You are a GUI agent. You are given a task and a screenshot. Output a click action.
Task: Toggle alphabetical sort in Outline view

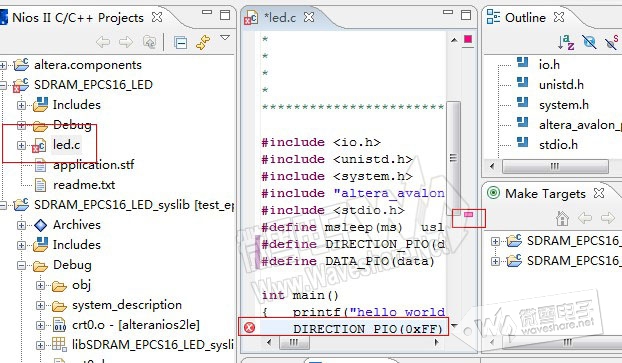point(566,42)
